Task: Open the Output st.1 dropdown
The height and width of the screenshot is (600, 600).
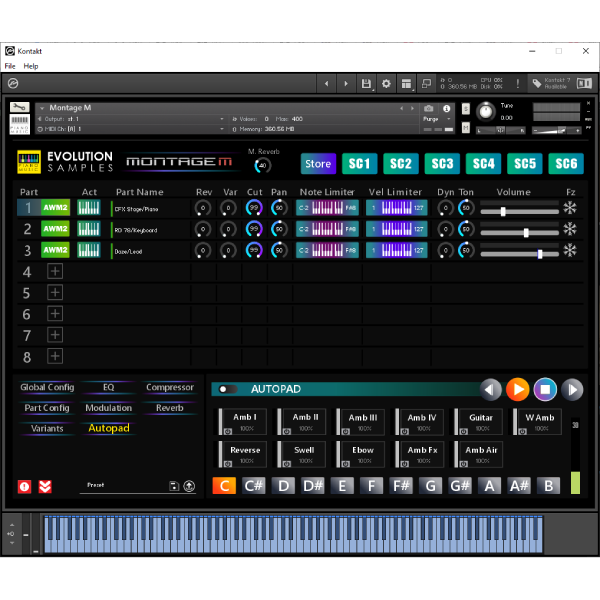Action: (x=222, y=119)
